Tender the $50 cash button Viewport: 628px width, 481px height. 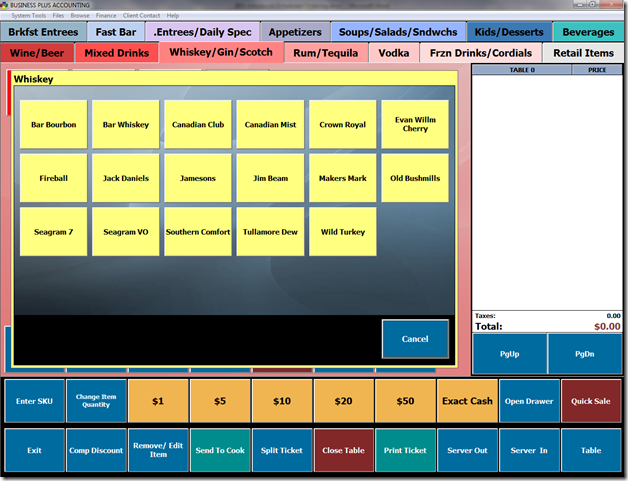click(x=405, y=401)
